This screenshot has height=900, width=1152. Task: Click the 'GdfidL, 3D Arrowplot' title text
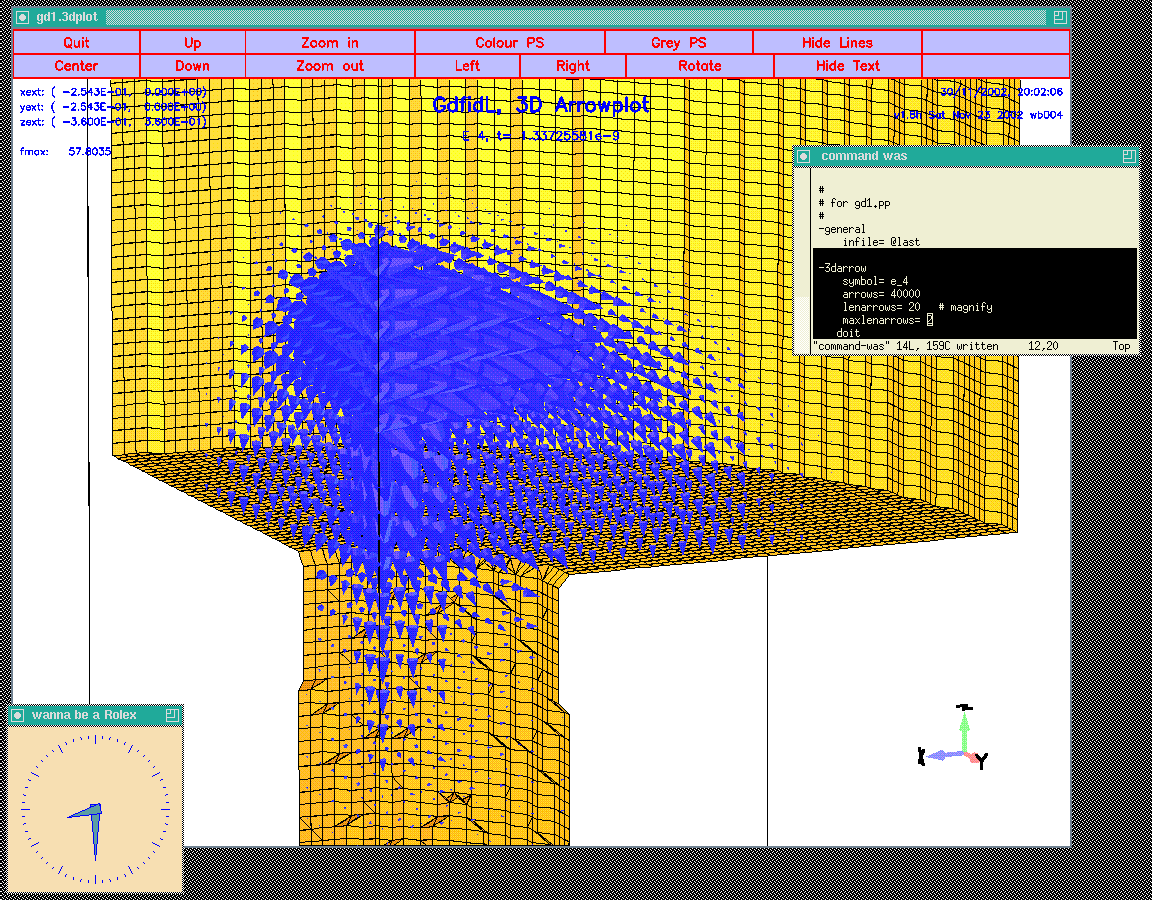(x=541, y=105)
